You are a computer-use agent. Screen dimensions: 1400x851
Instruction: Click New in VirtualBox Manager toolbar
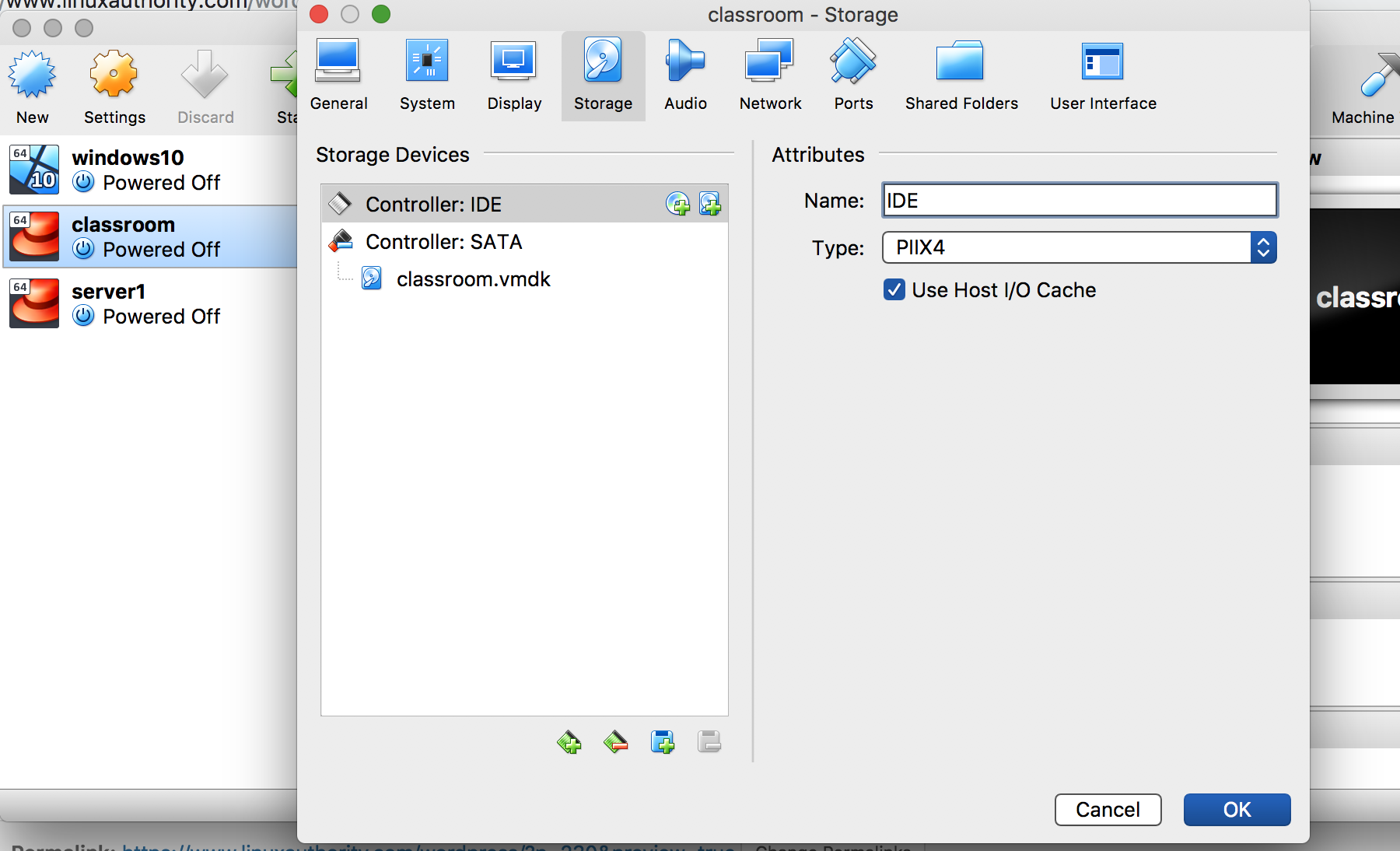[x=32, y=87]
